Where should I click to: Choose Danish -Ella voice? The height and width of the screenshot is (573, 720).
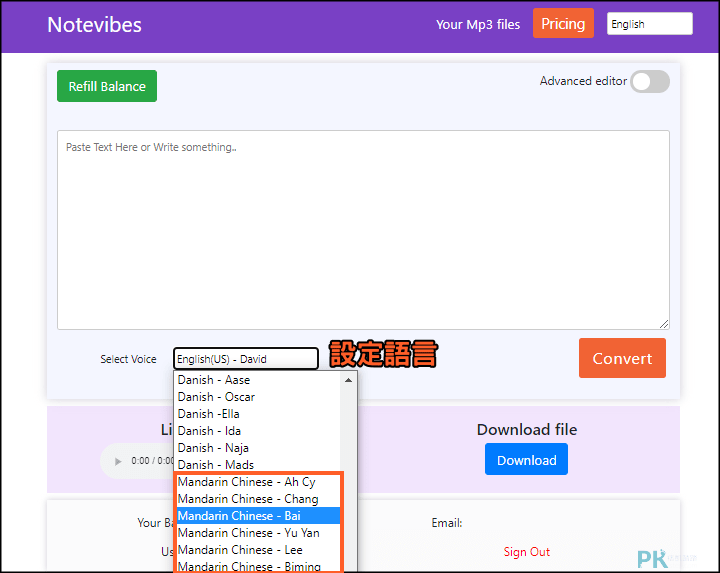257,414
